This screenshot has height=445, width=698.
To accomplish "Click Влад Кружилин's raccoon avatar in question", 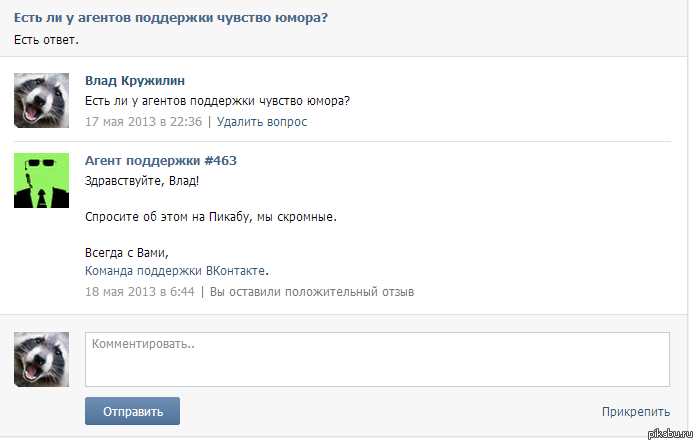I will [41, 100].
